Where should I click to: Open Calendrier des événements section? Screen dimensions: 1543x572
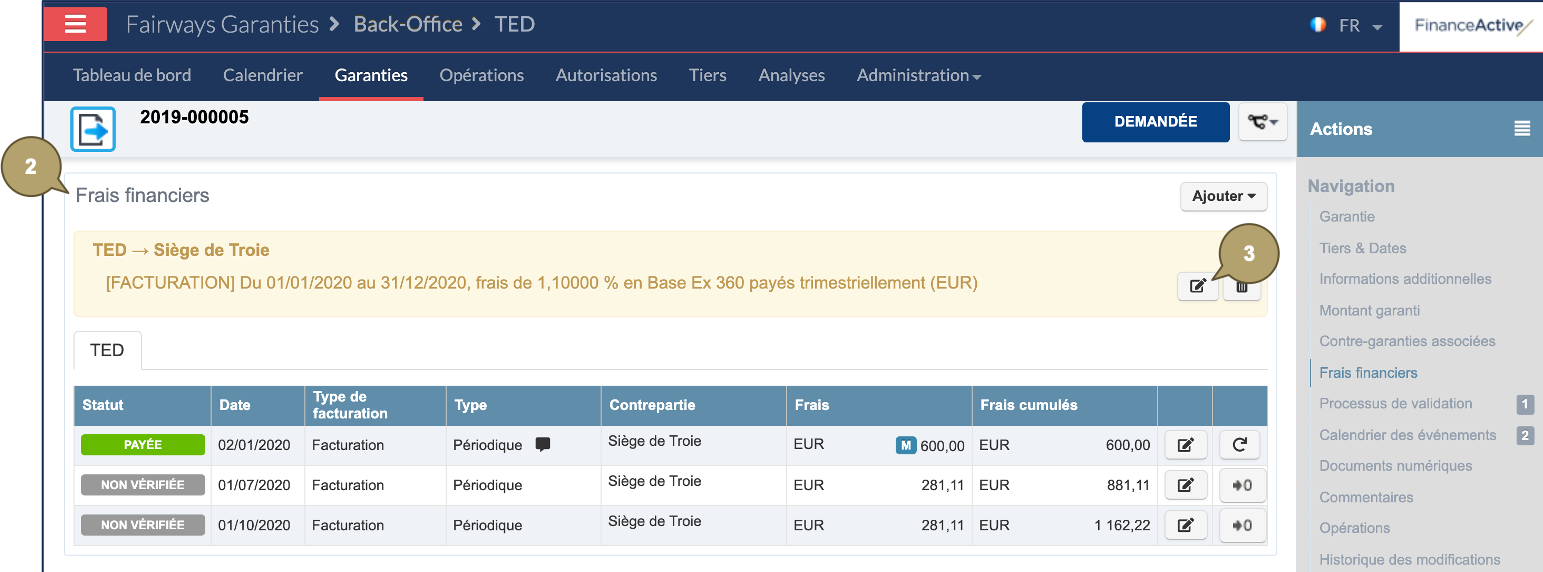point(1408,435)
